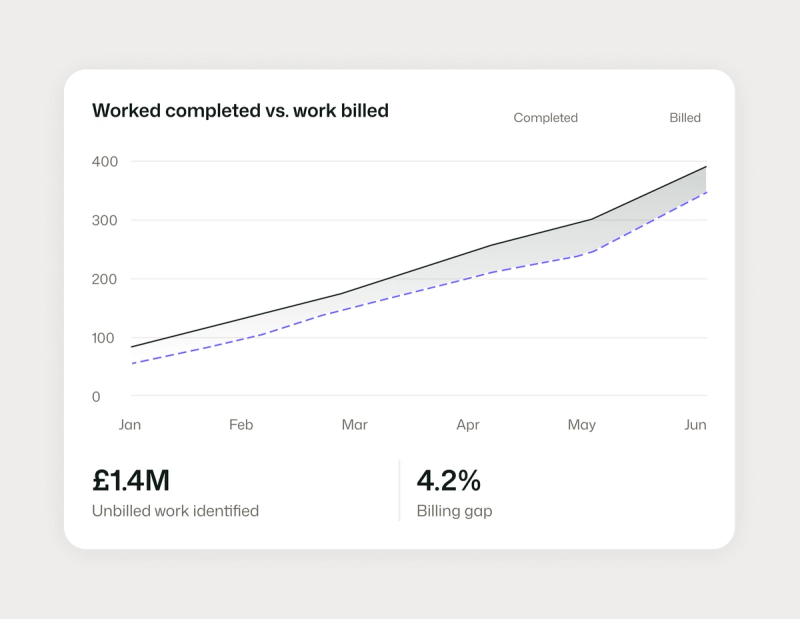Image resolution: width=800 pixels, height=619 pixels.
Task: Select the Jan month label
Action: tap(130, 425)
